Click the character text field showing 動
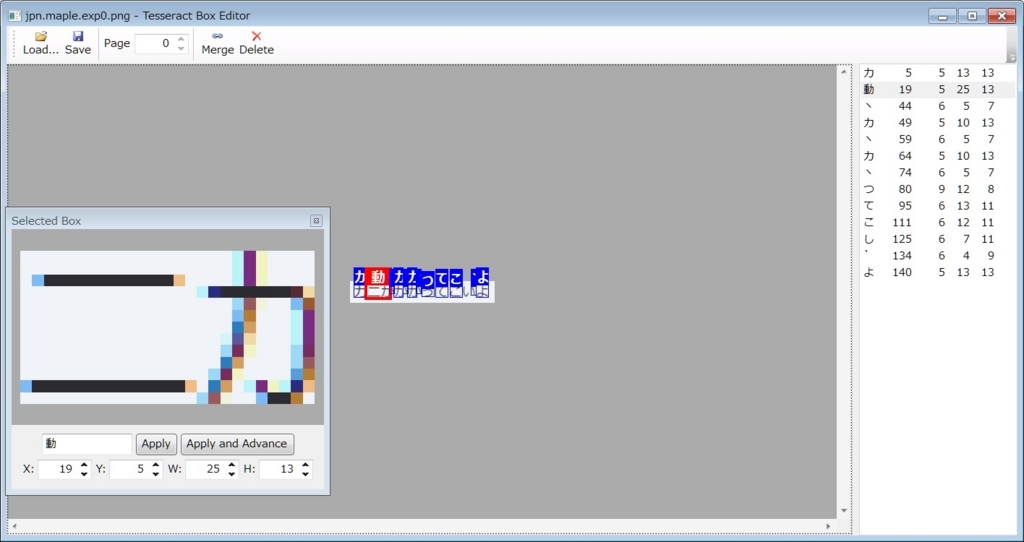The height and width of the screenshot is (542, 1024). 87,444
